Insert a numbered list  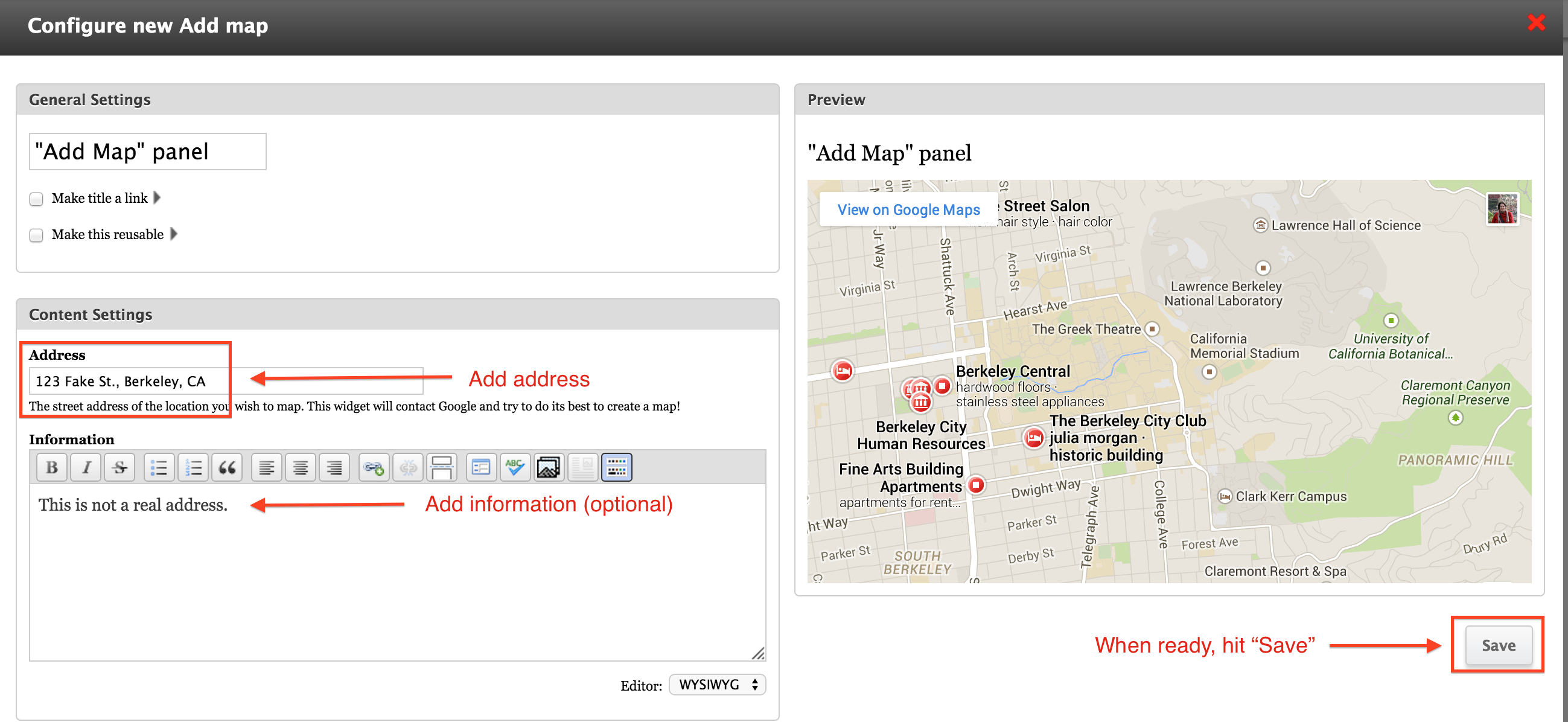[x=193, y=467]
